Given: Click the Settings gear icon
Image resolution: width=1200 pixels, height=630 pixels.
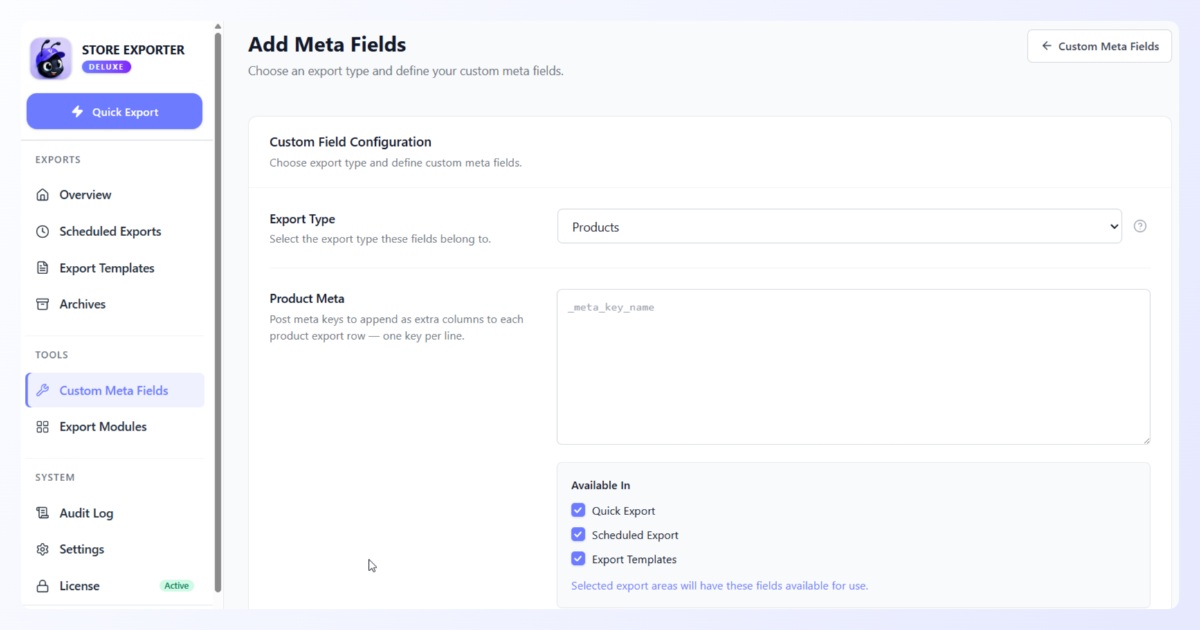Looking at the screenshot, I should [42, 549].
